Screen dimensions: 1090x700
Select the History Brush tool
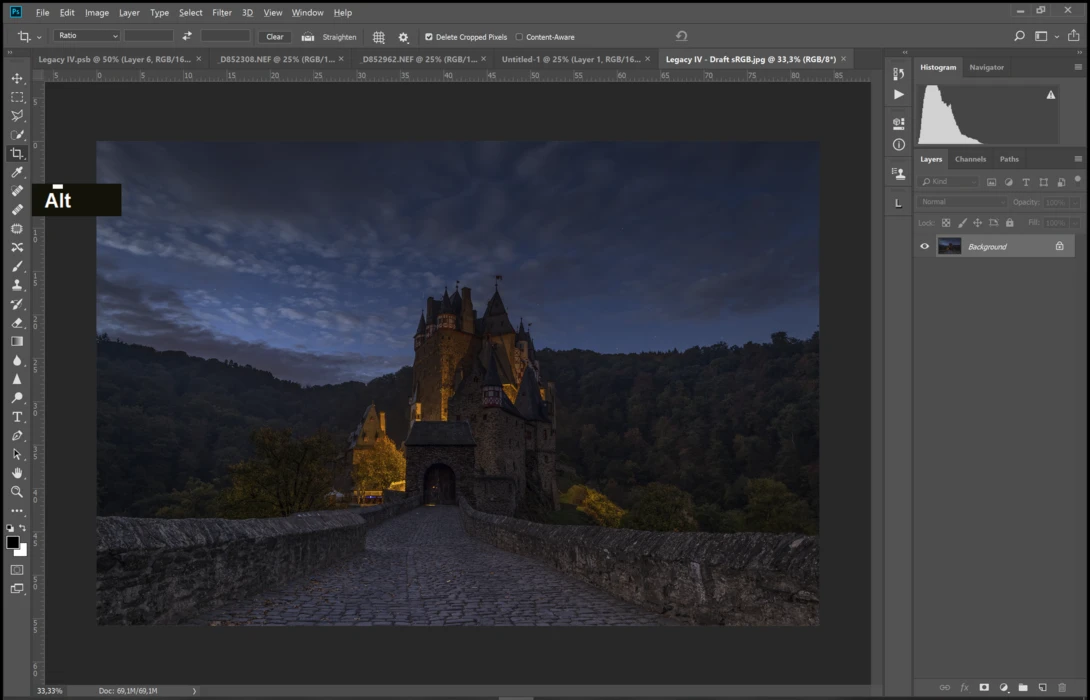[17, 304]
